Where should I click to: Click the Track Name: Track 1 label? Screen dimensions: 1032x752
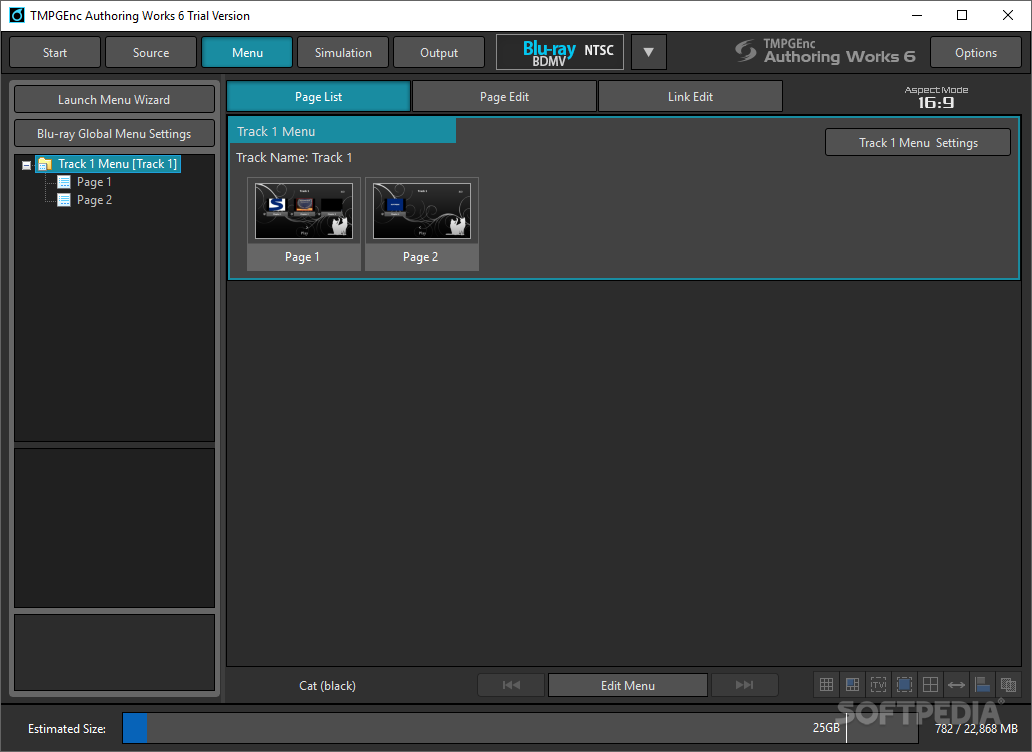pos(294,157)
